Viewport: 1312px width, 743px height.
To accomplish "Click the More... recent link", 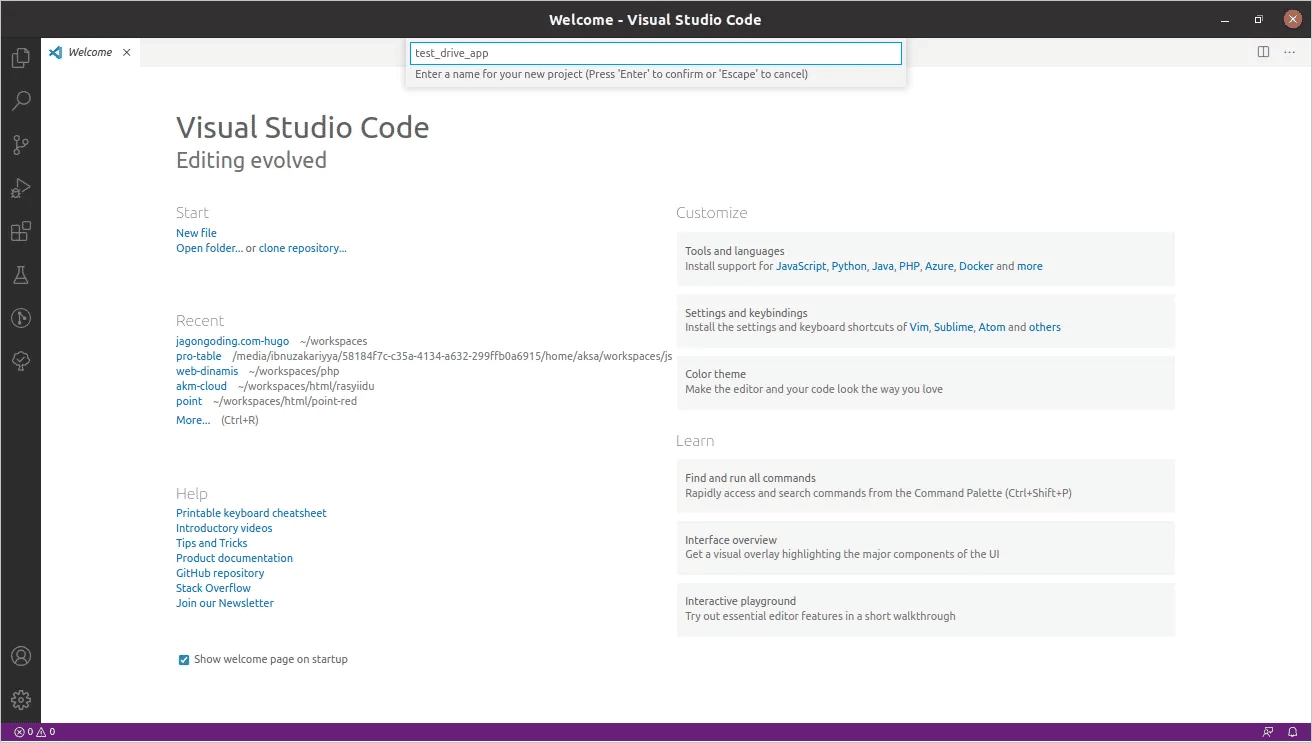I will (x=193, y=420).
